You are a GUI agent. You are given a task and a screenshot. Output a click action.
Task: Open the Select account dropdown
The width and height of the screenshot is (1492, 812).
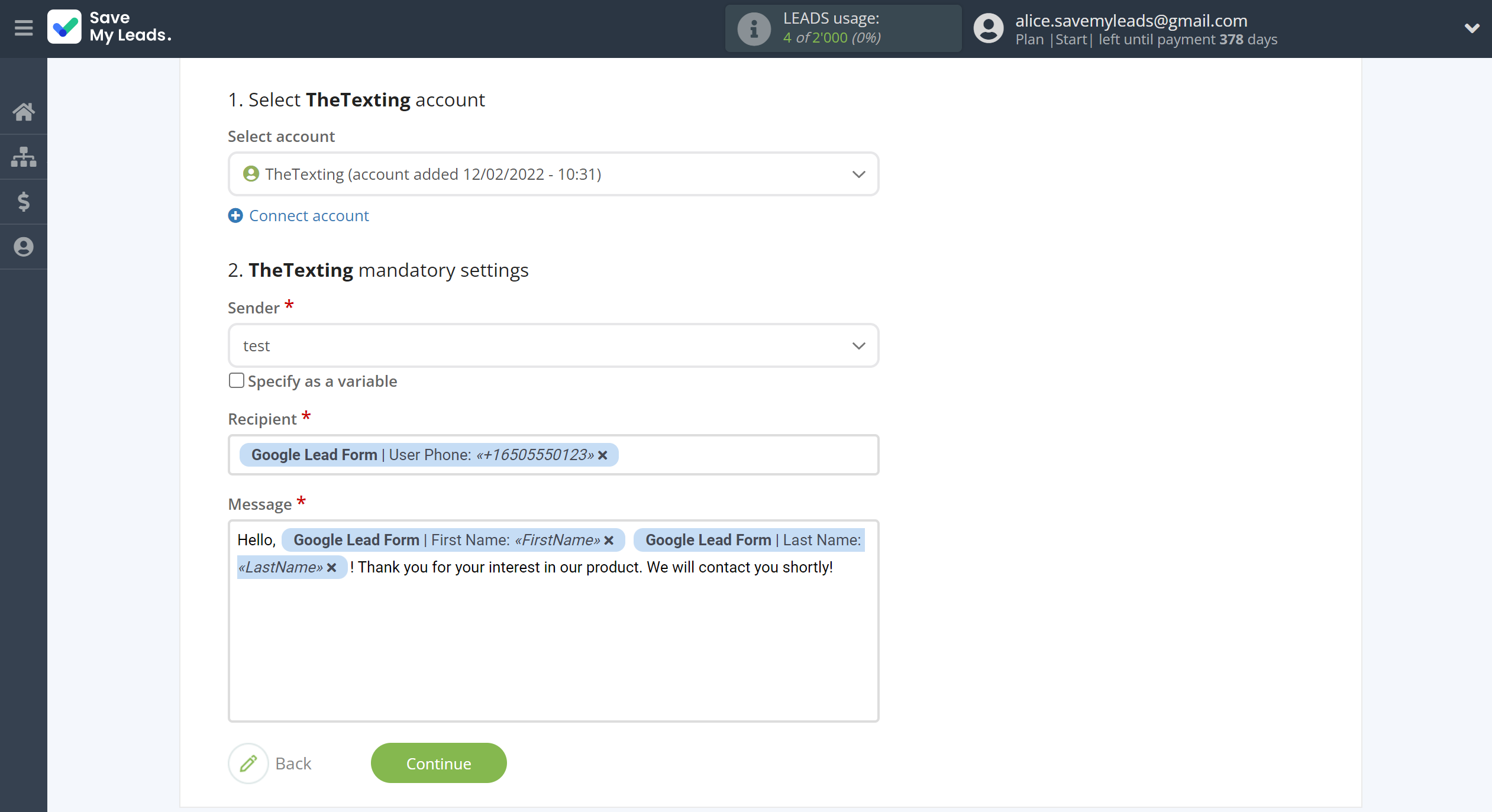553,174
